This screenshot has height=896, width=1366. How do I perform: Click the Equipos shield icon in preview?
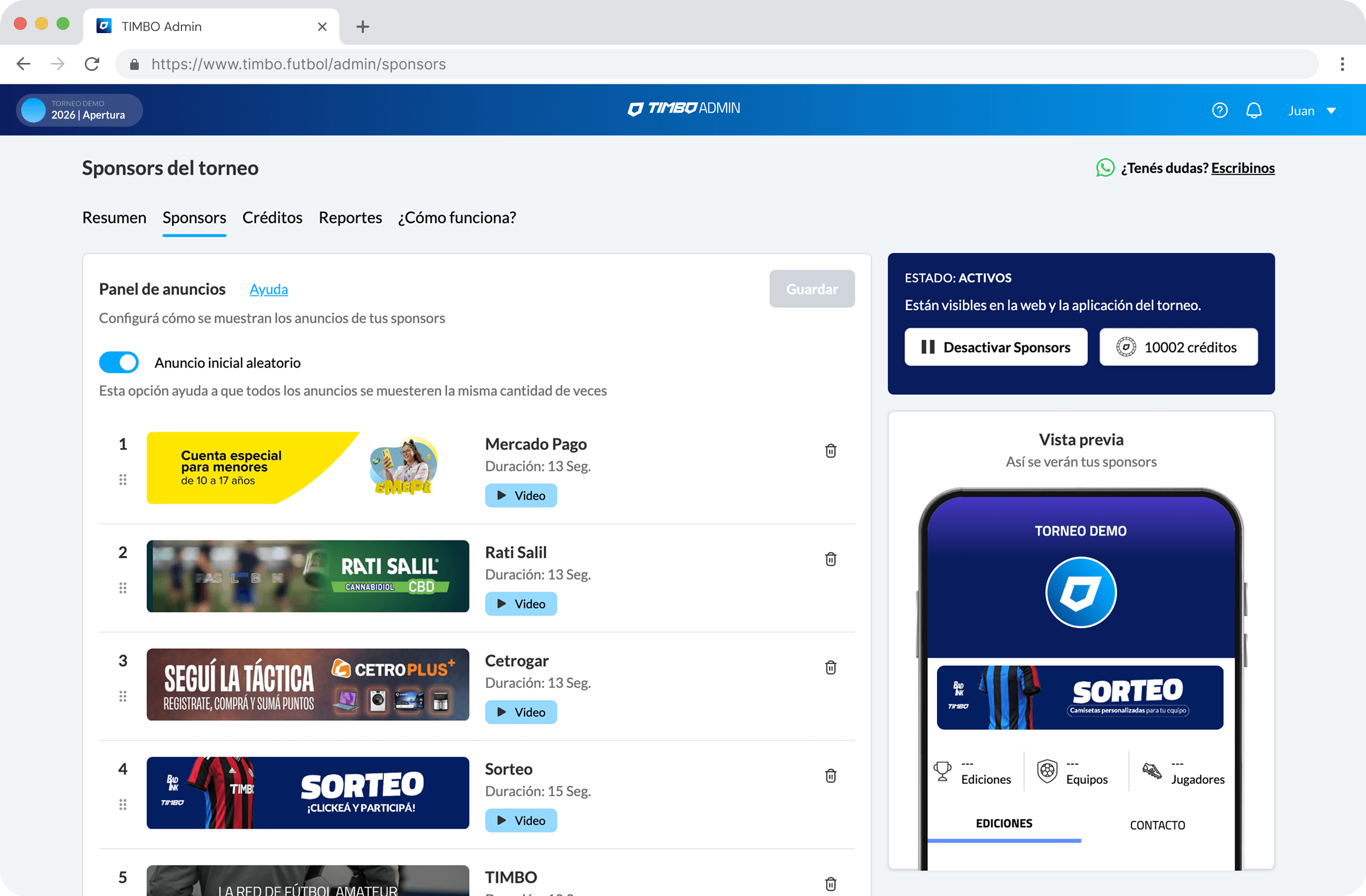[1047, 772]
